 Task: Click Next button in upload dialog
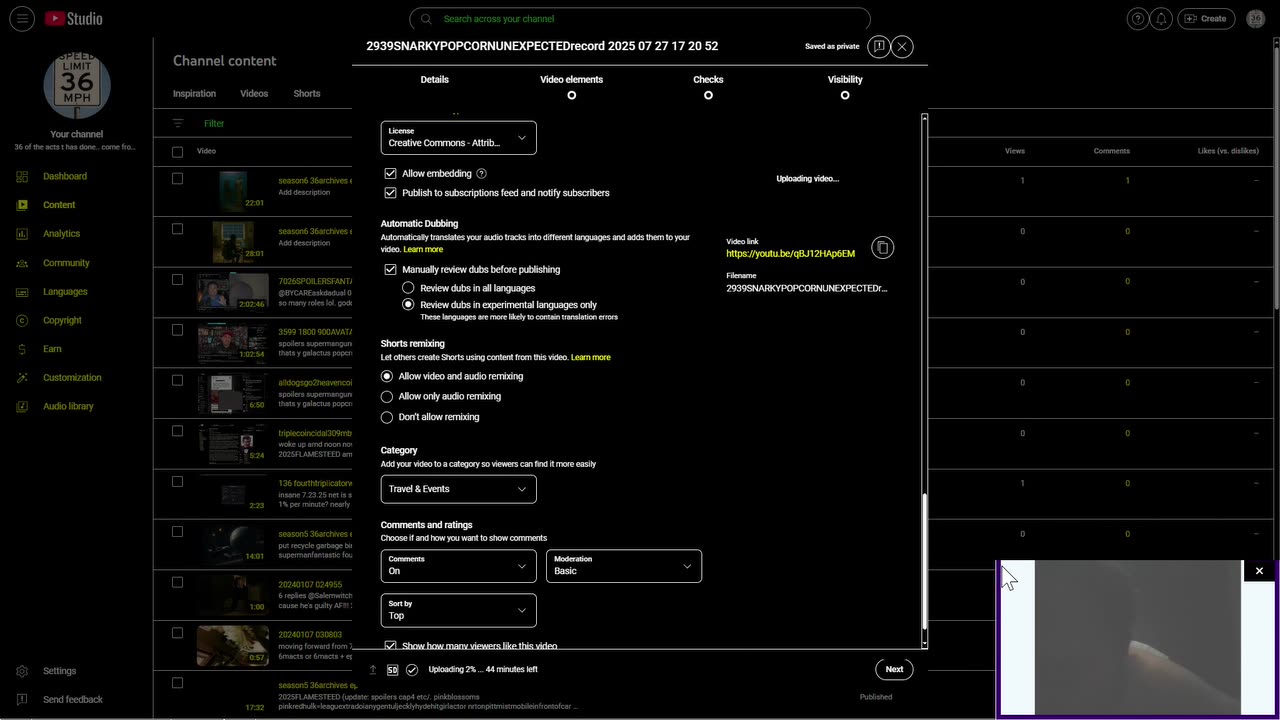pos(894,670)
